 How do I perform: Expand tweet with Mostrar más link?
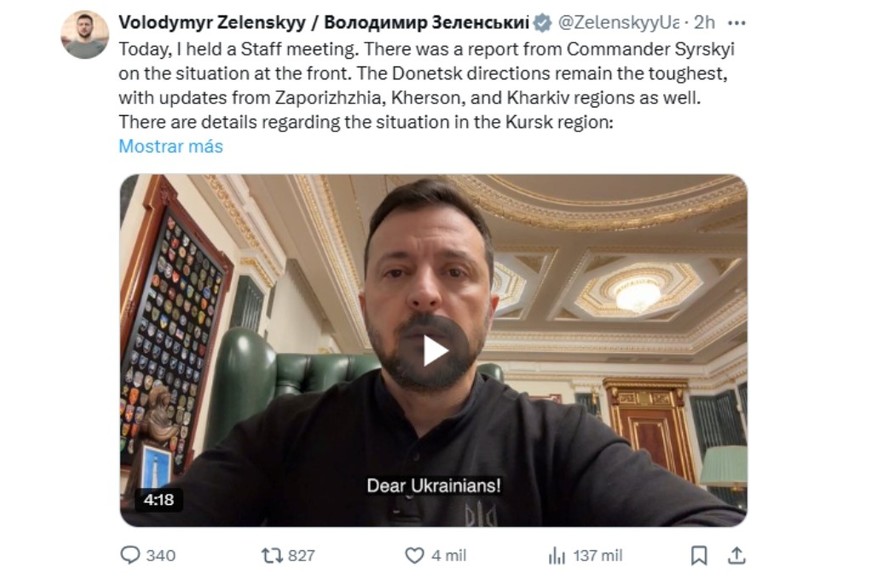click(x=171, y=146)
